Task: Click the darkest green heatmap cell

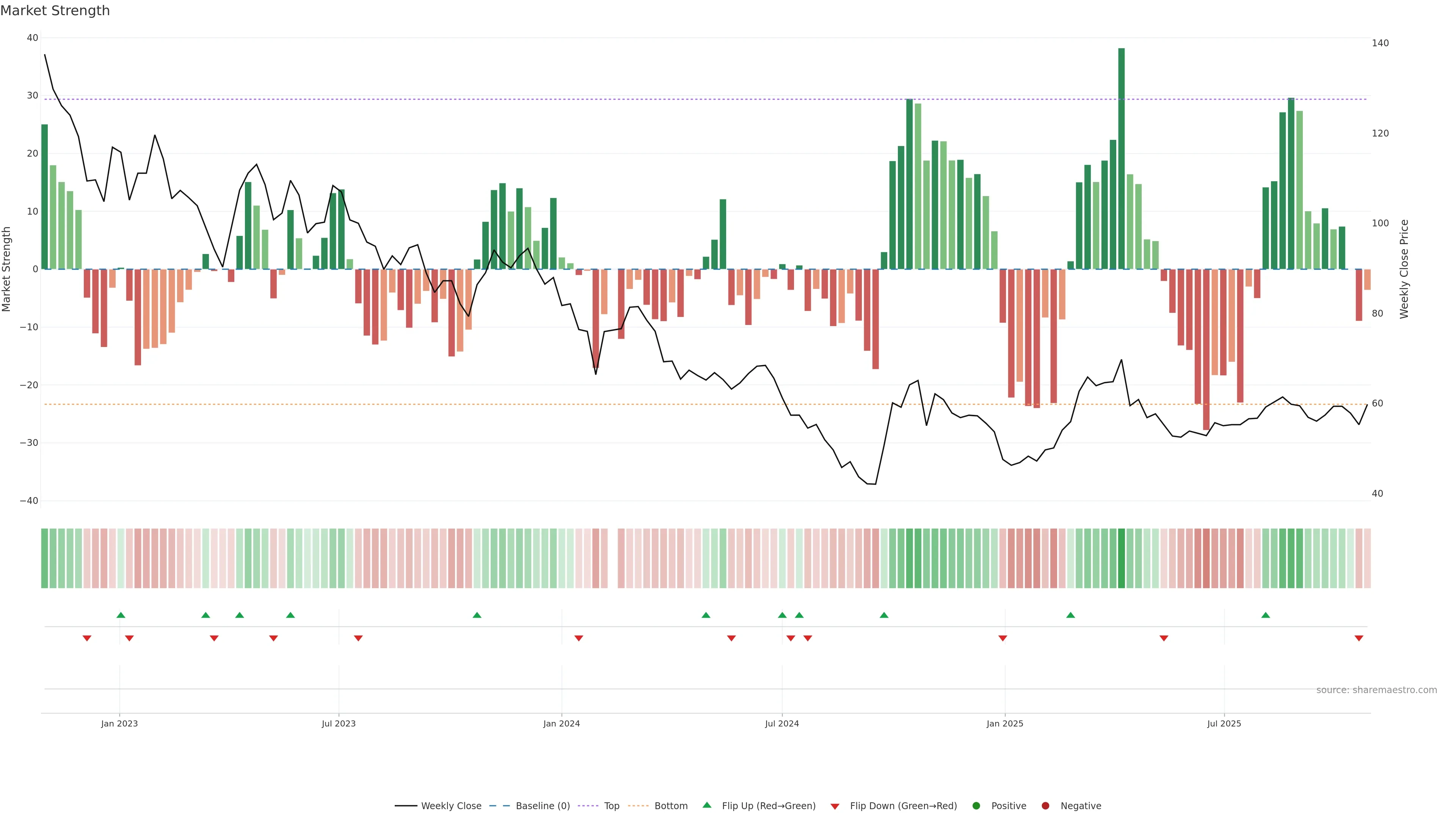Action: click(1122, 559)
